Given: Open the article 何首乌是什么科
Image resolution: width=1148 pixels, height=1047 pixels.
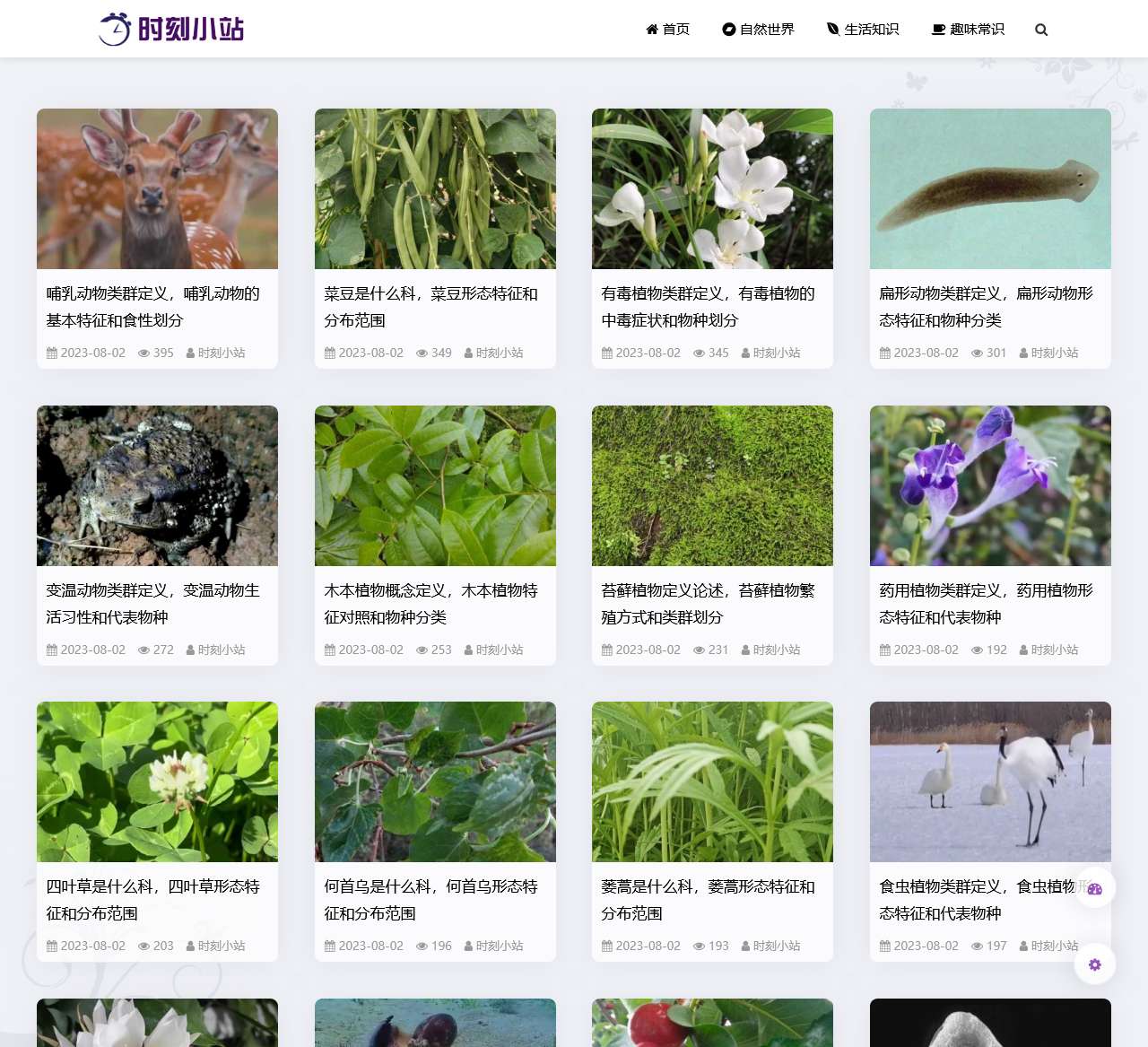Looking at the screenshot, I should (x=431, y=900).
